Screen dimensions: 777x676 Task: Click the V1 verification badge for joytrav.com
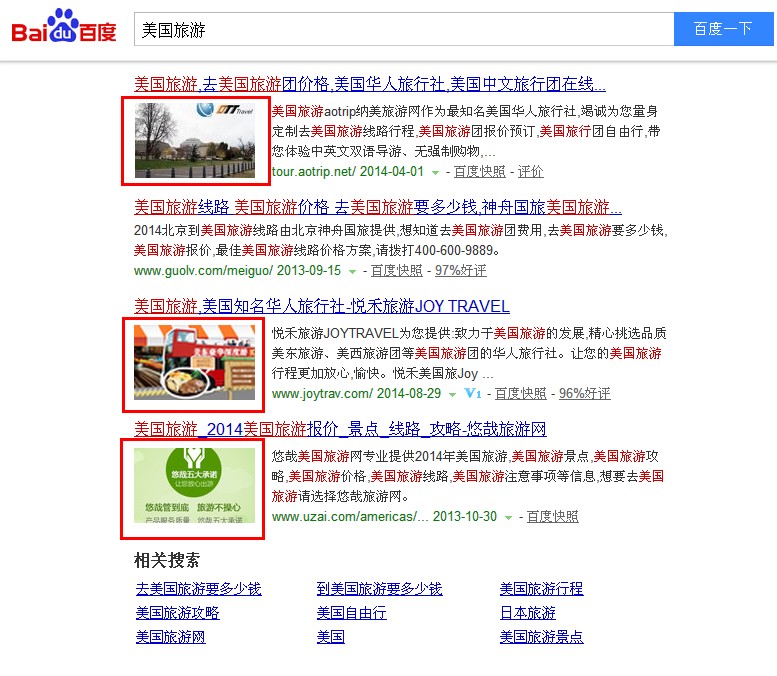[473, 394]
